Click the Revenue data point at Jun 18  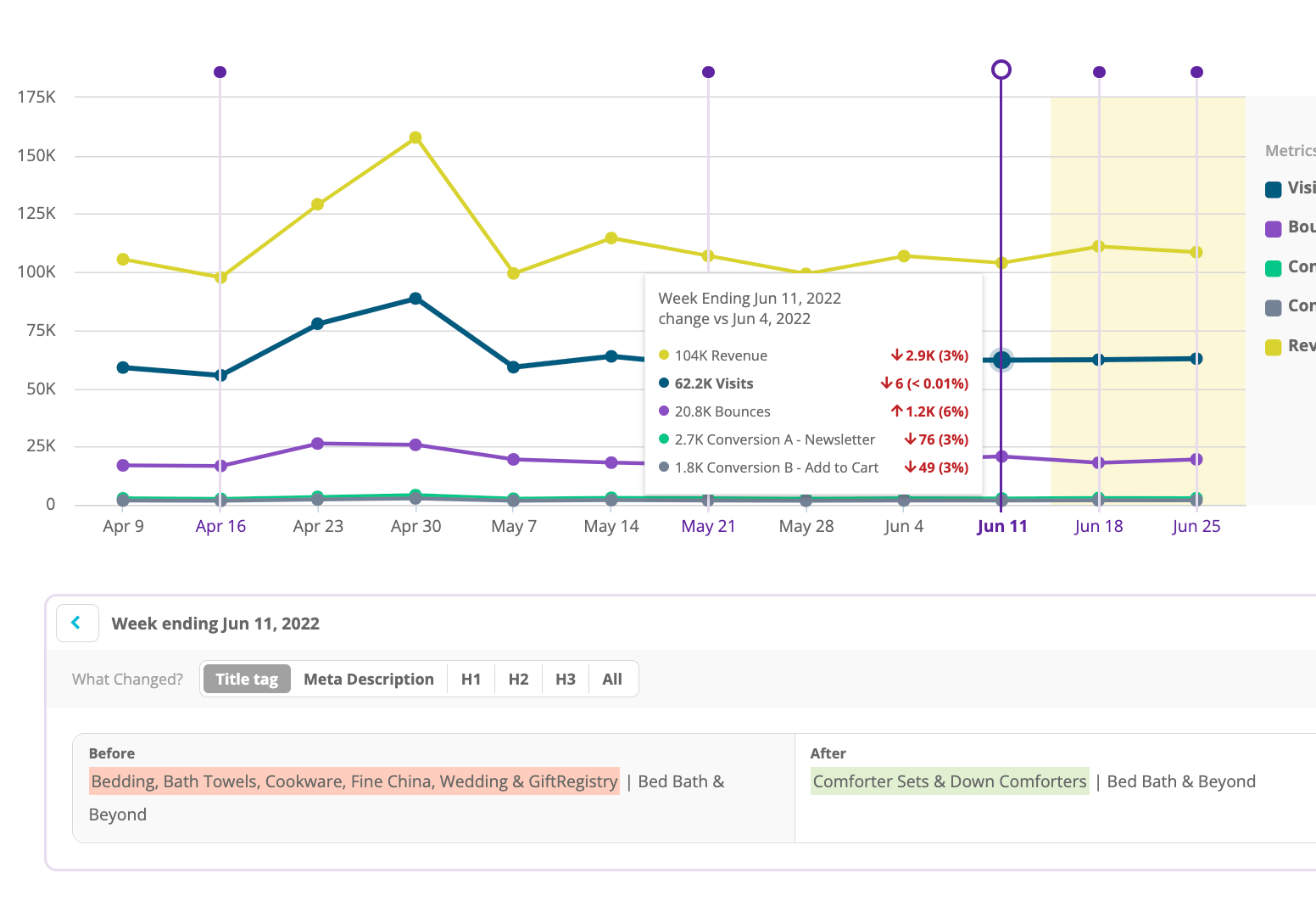[1099, 246]
